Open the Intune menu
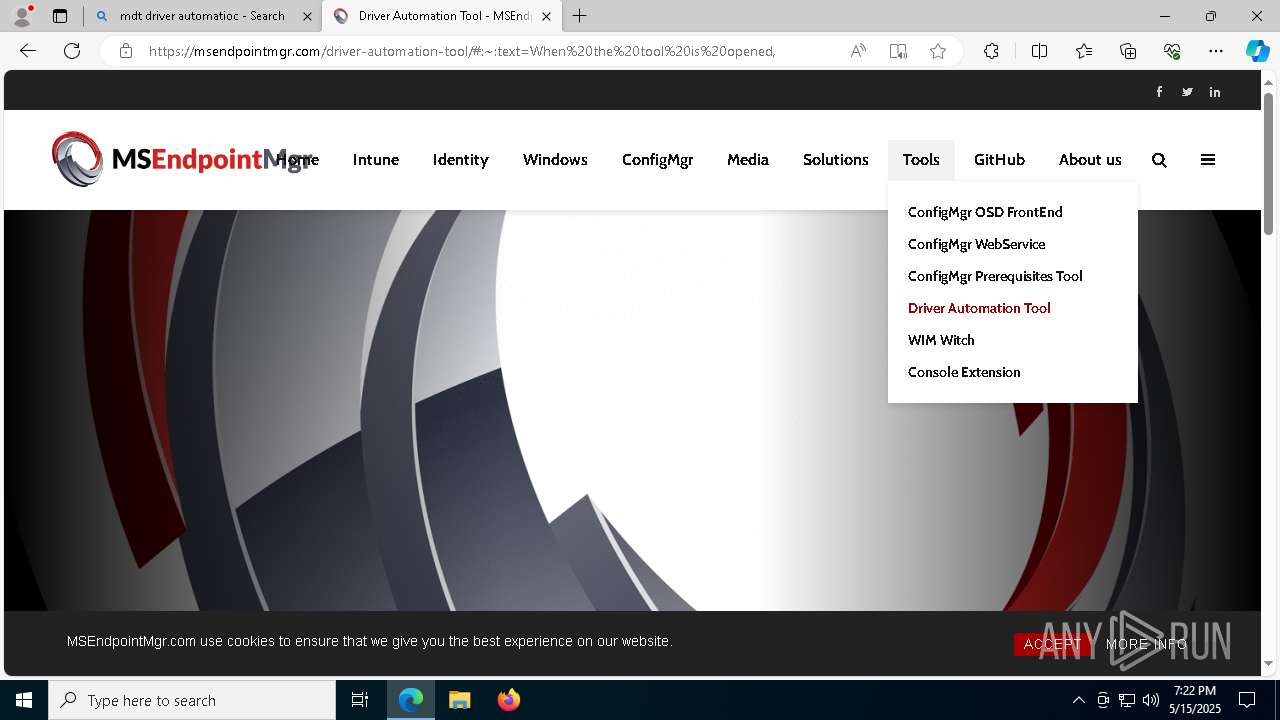 (x=376, y=160)
